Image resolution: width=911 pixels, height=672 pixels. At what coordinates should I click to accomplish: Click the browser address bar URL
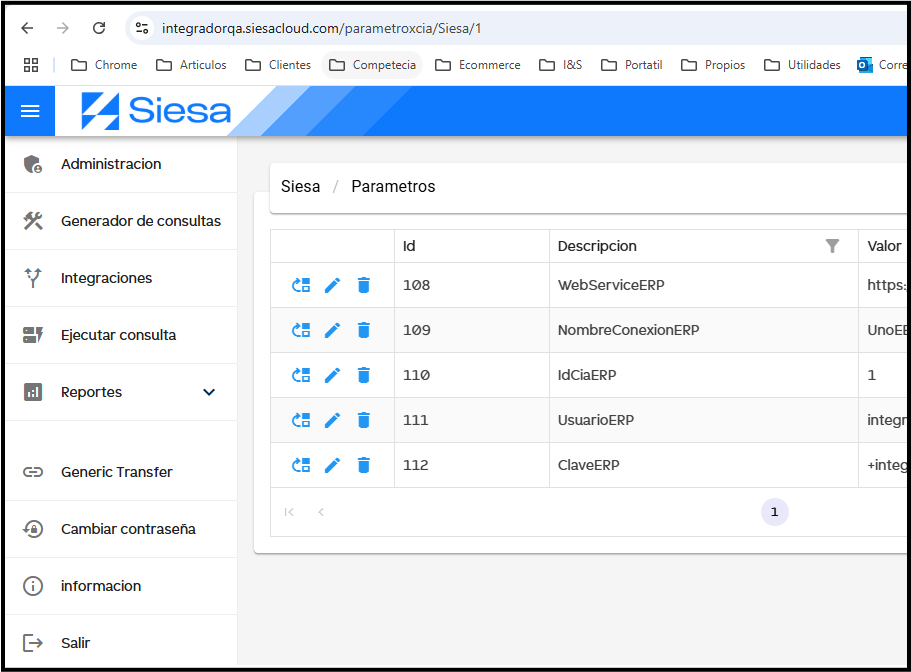coord(320,28)
